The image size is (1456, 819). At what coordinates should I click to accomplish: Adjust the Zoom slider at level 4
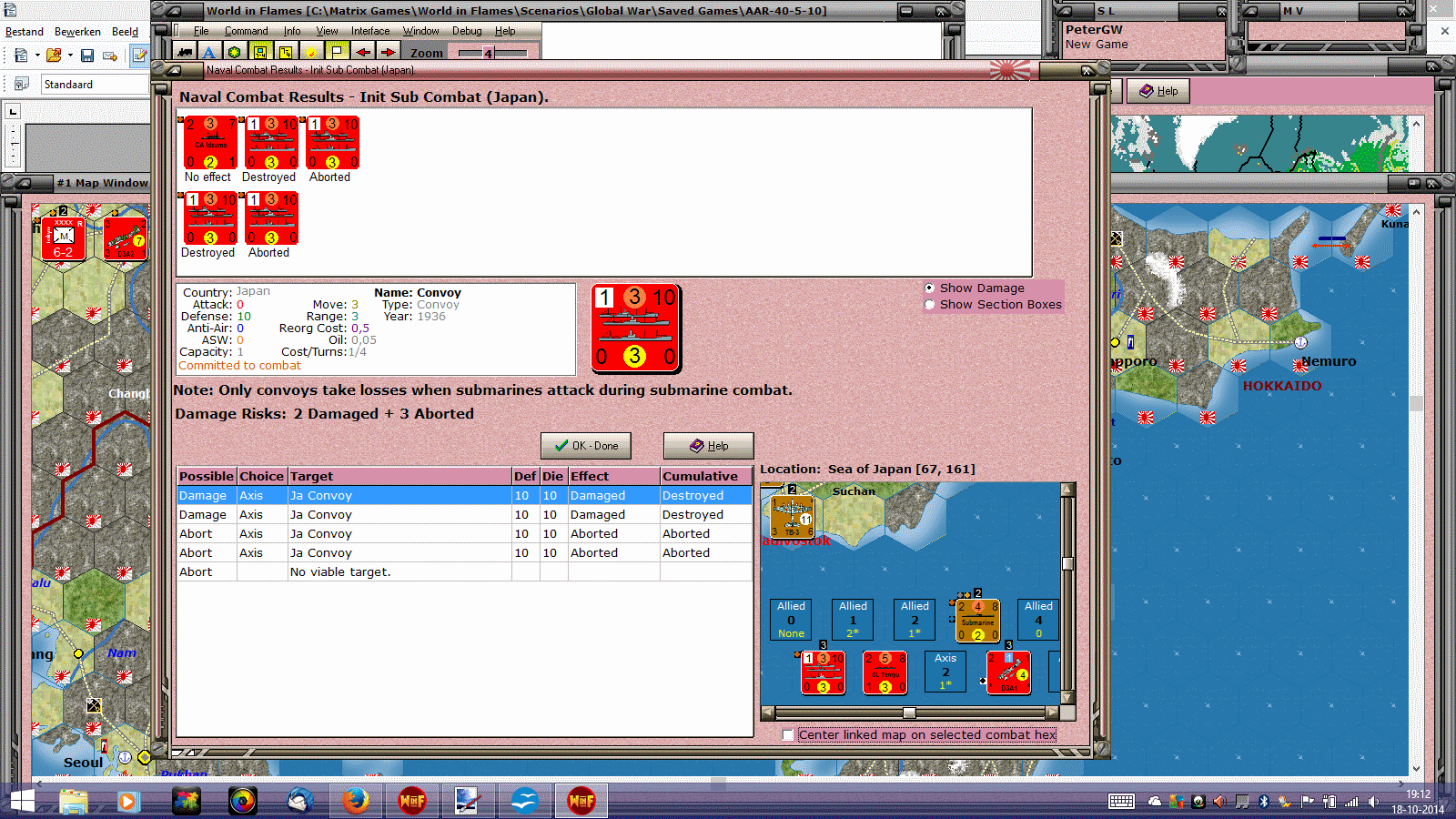[489, 53]
